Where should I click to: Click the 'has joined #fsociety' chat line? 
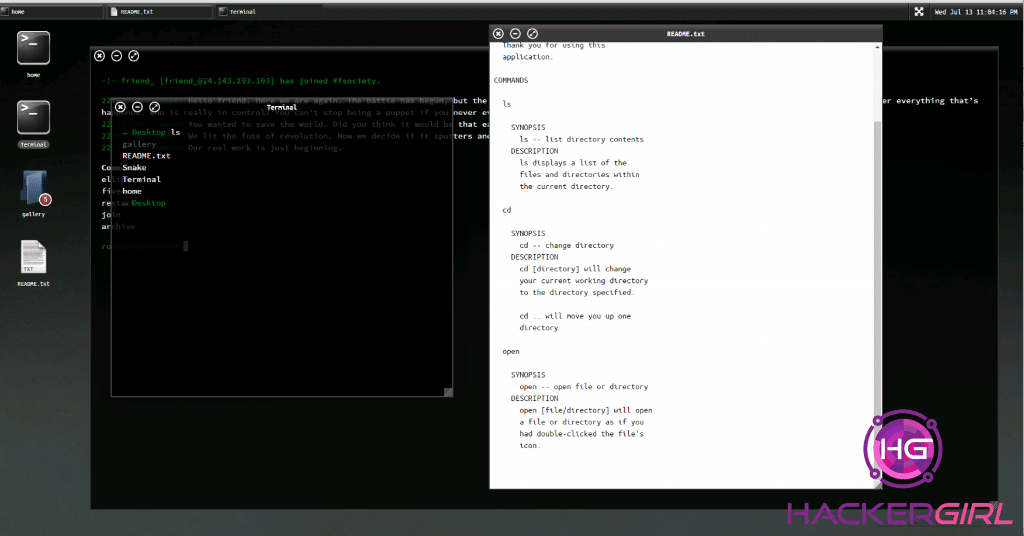click(242, 81)
